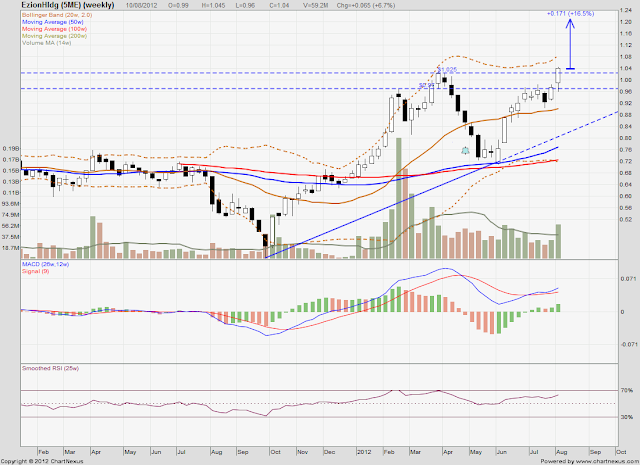Click the 1.08 price axis label
Image resolution: width=640 pixels, height=465 pixels.
point(626,57)
